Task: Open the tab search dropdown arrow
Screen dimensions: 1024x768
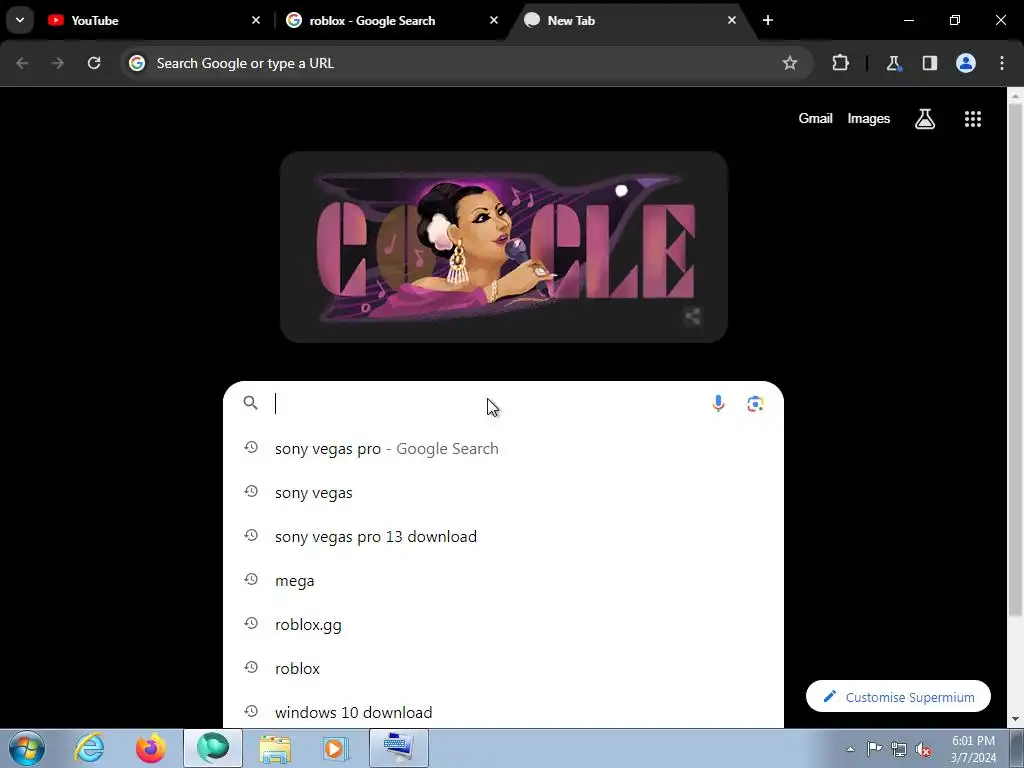Action: (x=20, y=20)
